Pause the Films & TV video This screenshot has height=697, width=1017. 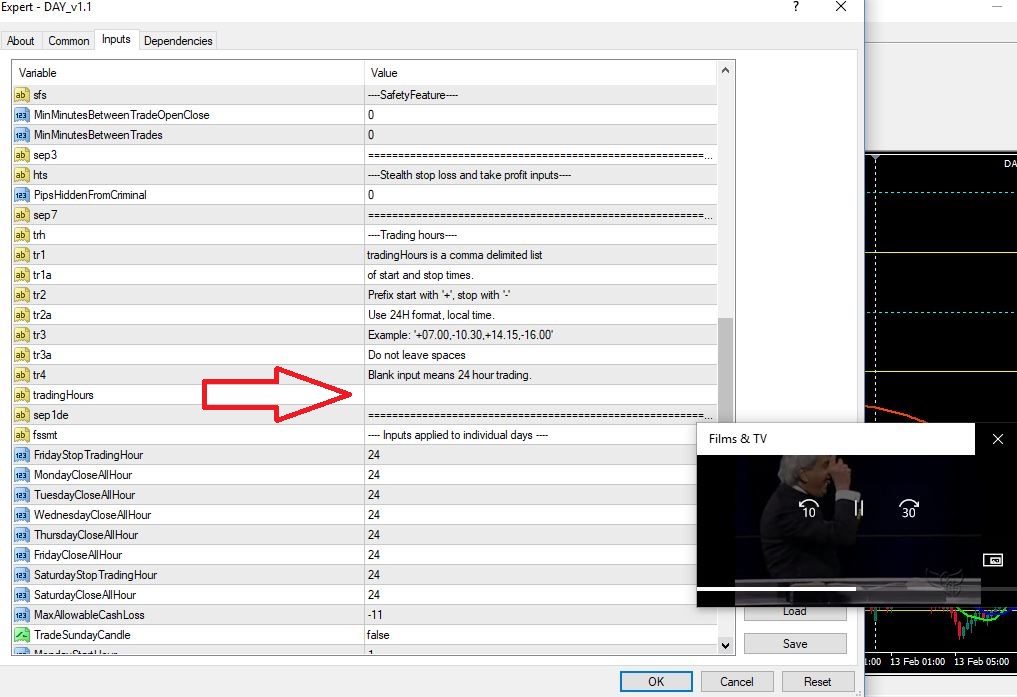tap(859, 508)
